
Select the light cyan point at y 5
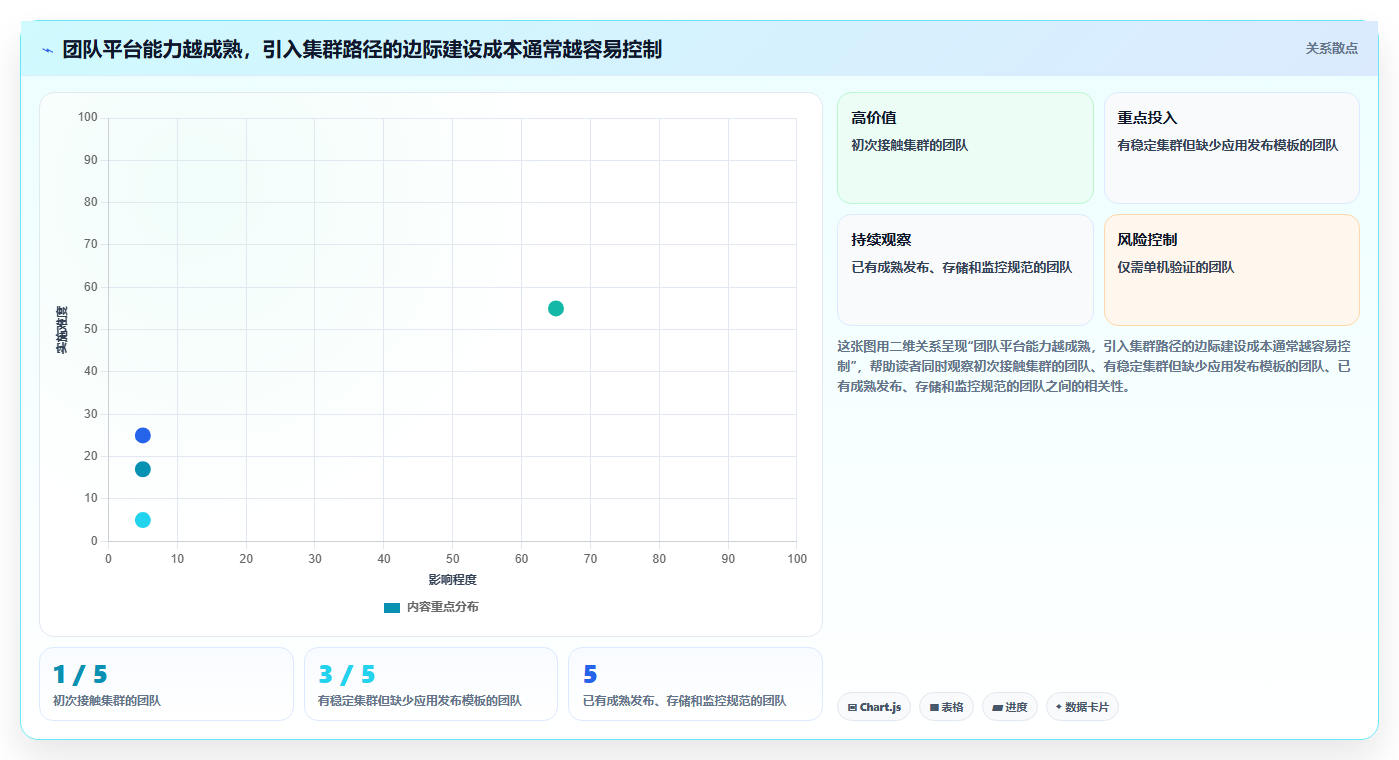[143, 520]
